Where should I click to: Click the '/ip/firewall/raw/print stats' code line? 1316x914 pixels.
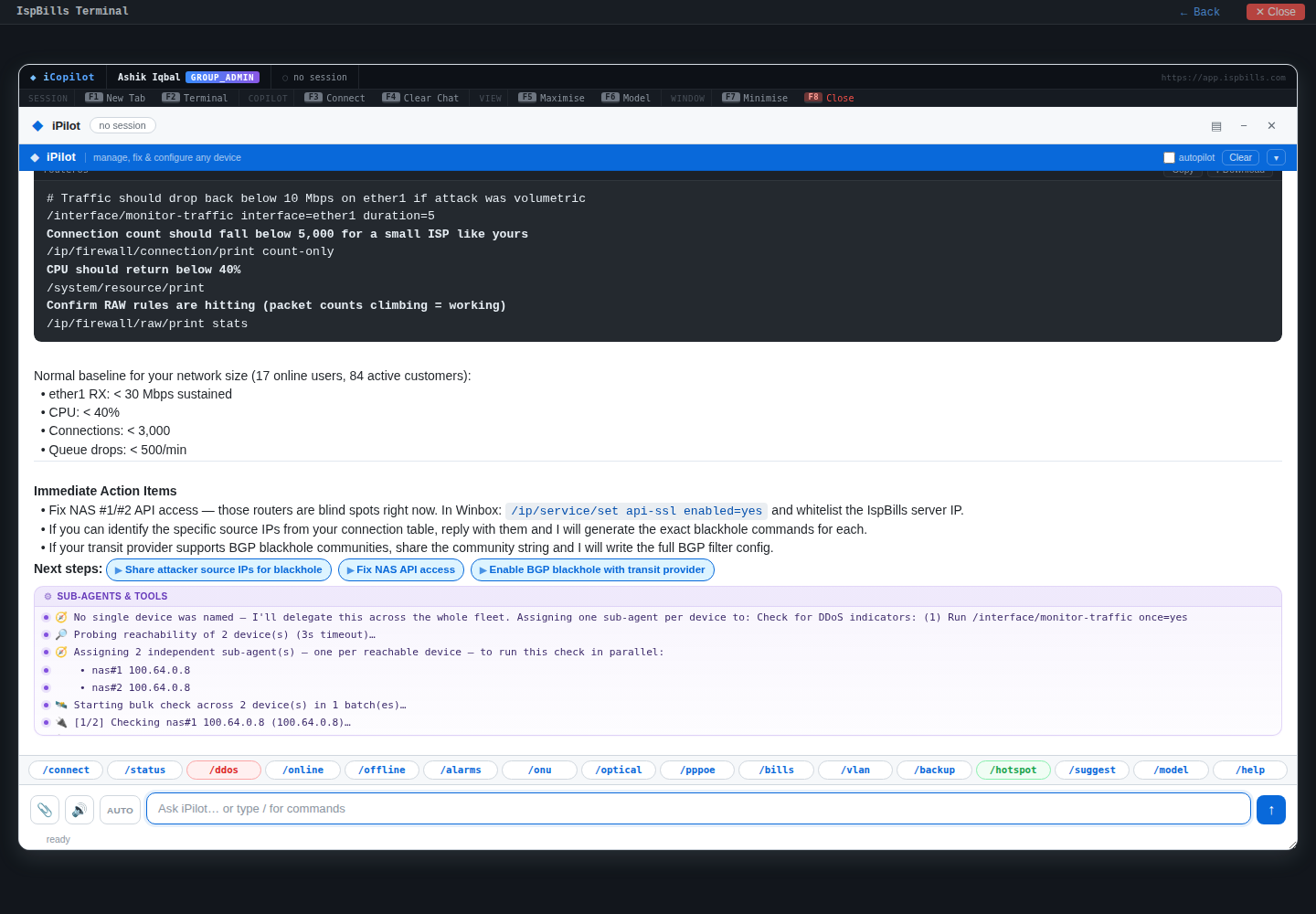point(147,324)
